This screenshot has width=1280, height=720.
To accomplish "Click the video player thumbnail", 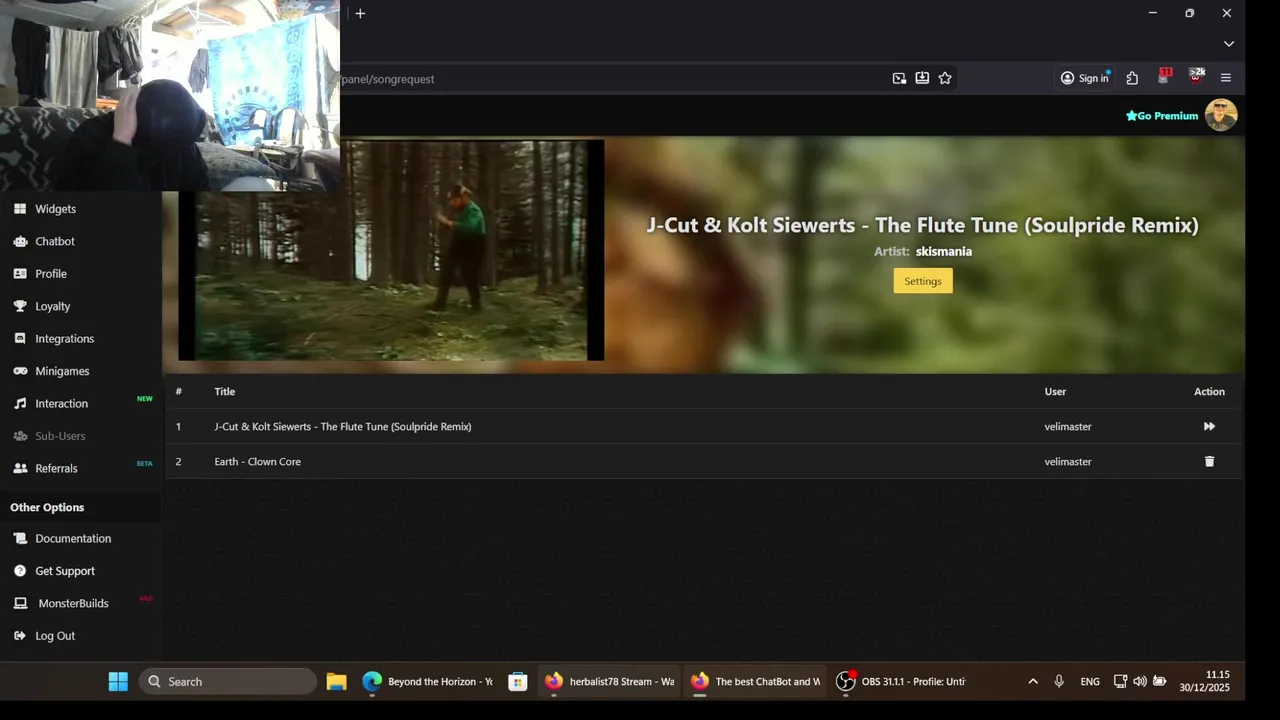I will coord(391,250).
